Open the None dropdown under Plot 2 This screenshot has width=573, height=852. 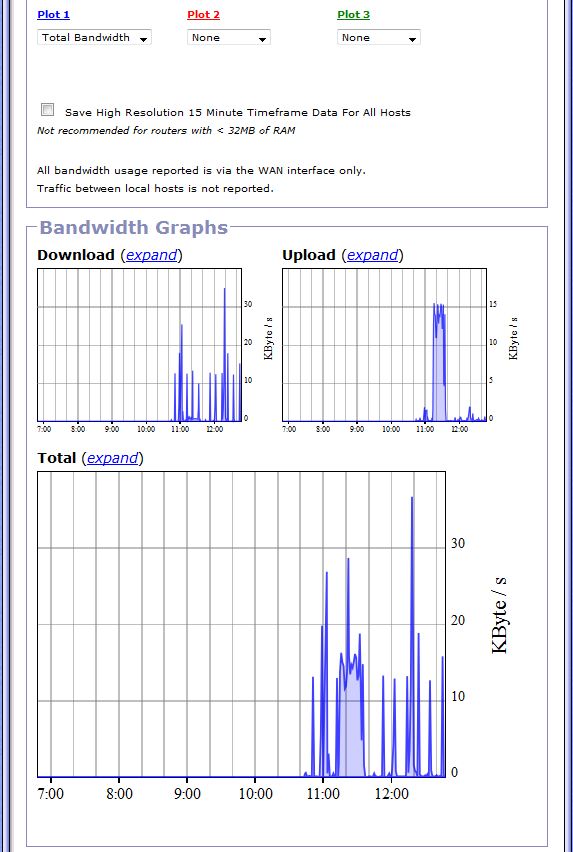229,37
